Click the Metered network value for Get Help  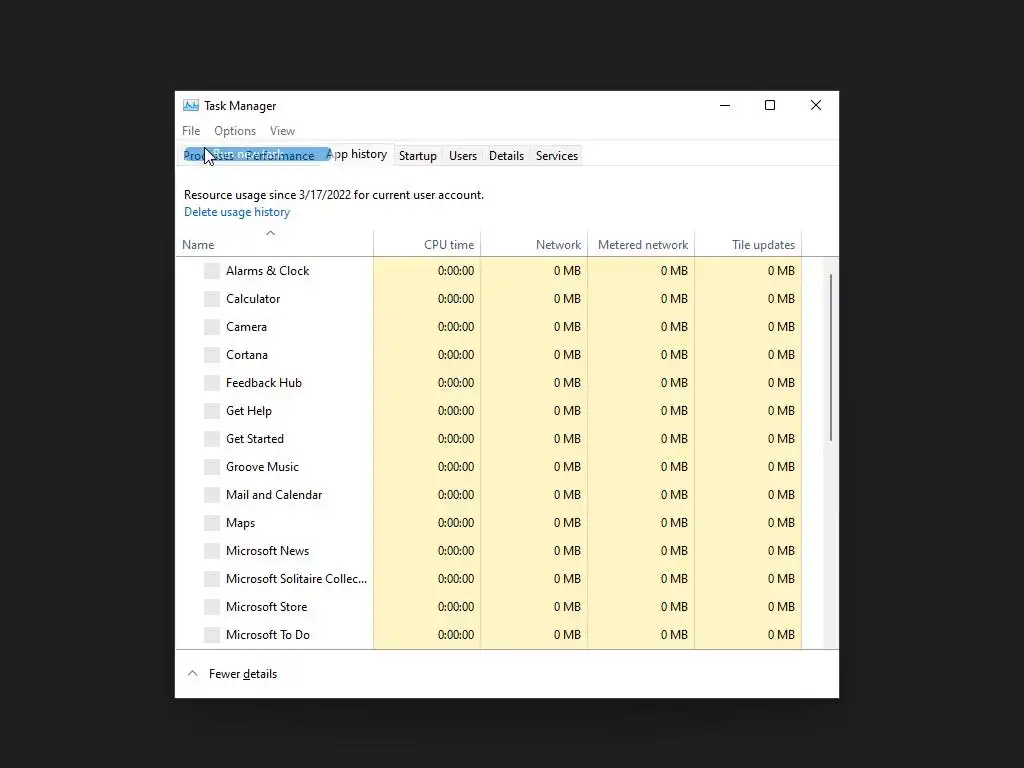pos(674,411)
